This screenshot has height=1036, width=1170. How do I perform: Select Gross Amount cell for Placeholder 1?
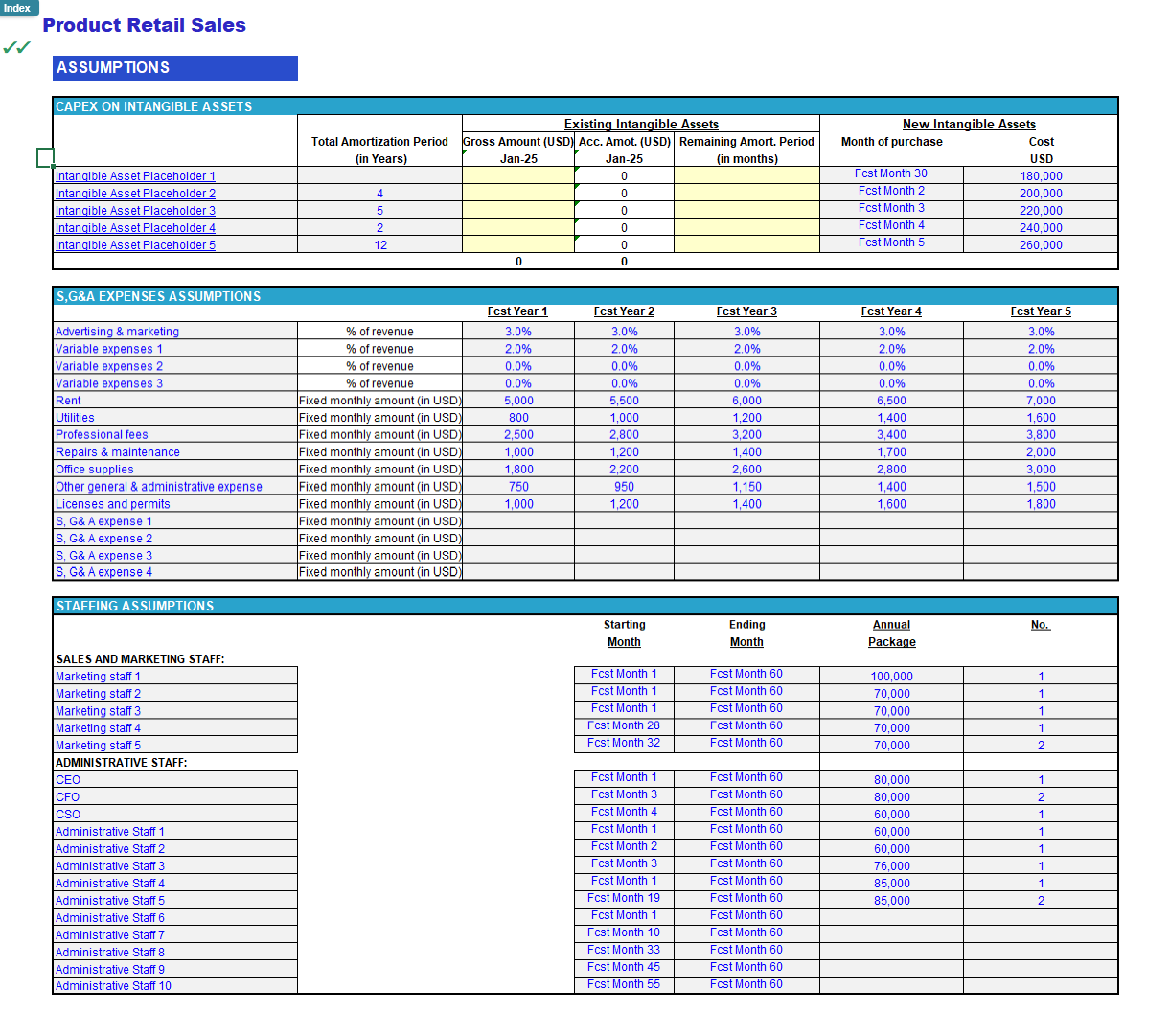pyautogui.click(x=518, y=175)
